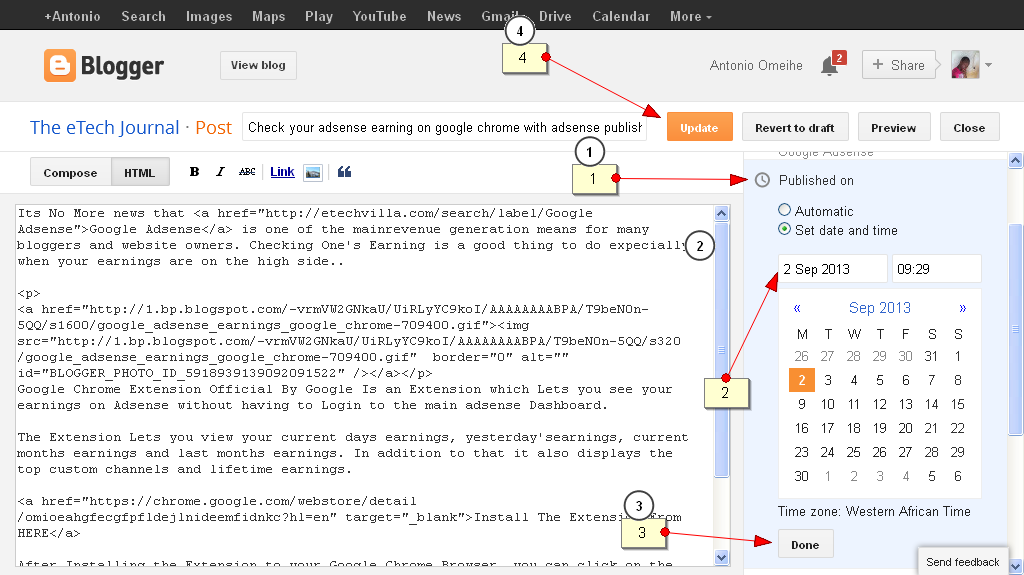1024x575 pixels.
Task: Click inside the HTML post body editor
Action: [364, 386]
